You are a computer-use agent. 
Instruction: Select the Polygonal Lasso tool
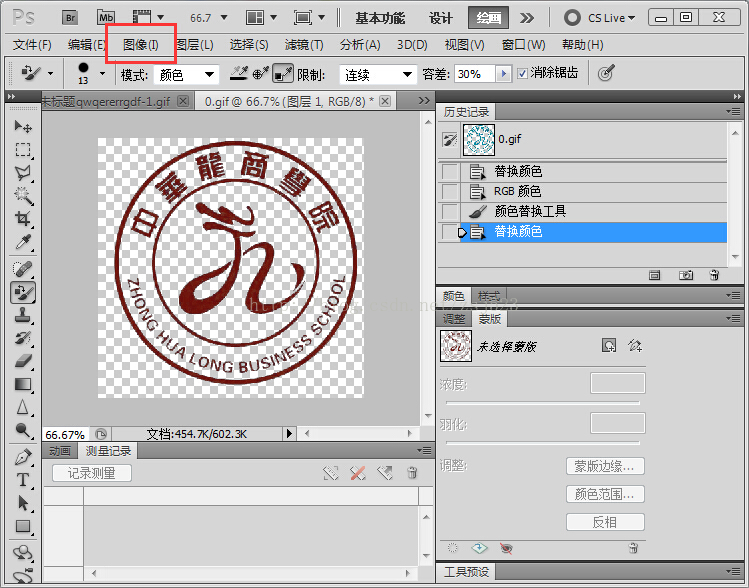[x=22, y=173]
